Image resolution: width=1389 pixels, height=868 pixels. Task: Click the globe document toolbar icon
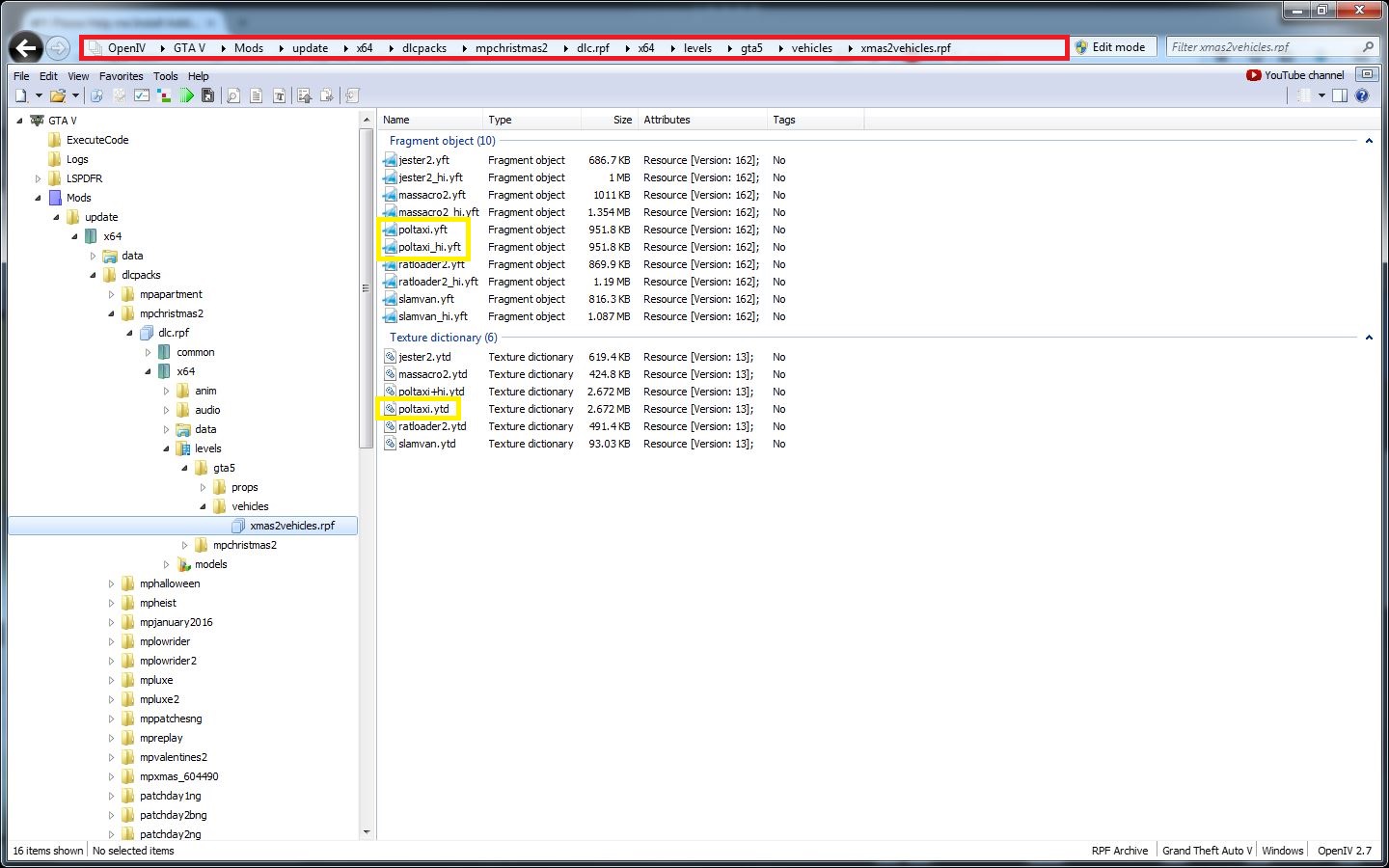(96, 95)
